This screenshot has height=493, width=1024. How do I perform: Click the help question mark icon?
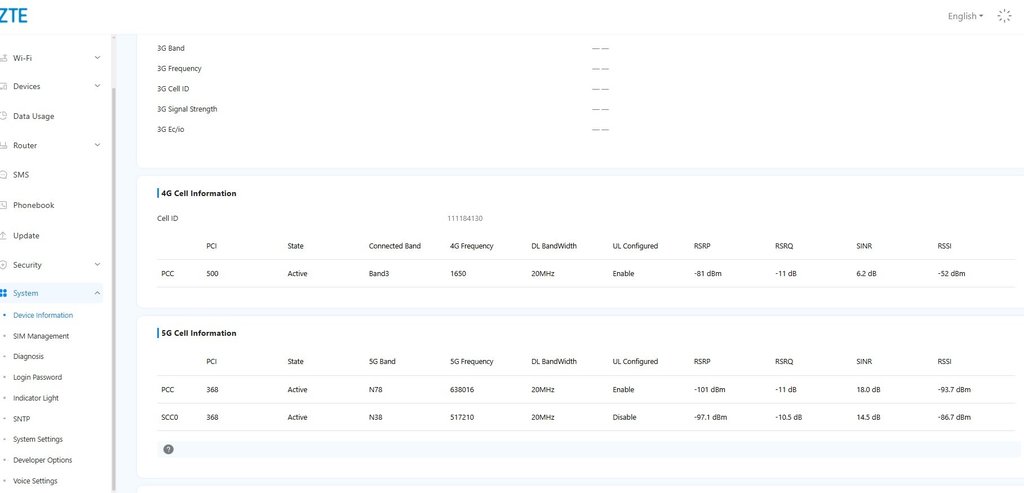click(x=168, y=449)
